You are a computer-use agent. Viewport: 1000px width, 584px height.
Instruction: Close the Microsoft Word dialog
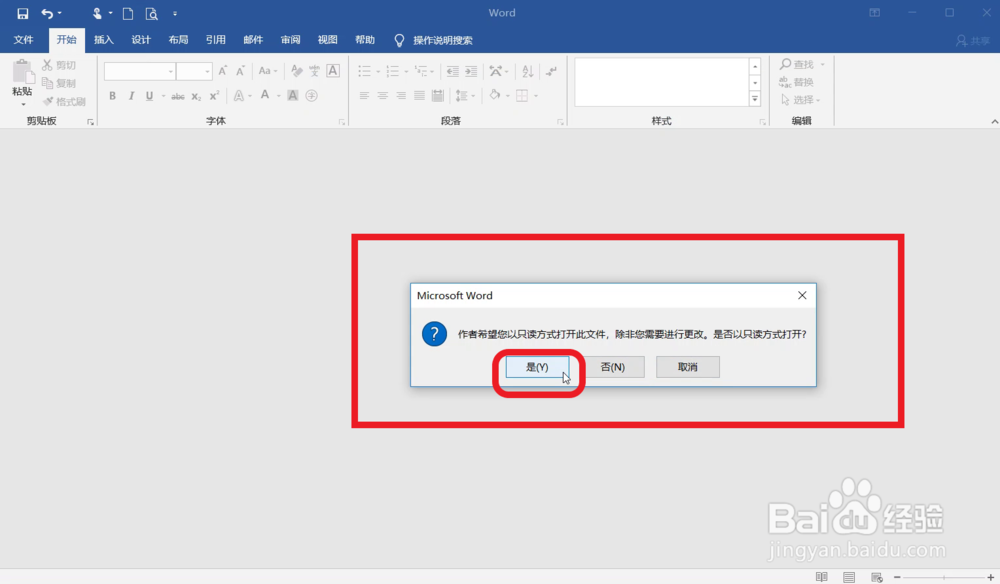point(802,295)
